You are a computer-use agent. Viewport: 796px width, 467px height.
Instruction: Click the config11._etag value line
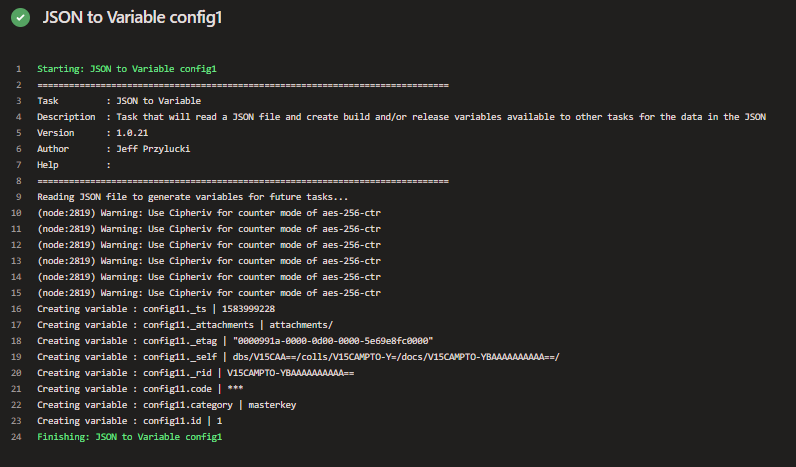(x=235, y=341)
